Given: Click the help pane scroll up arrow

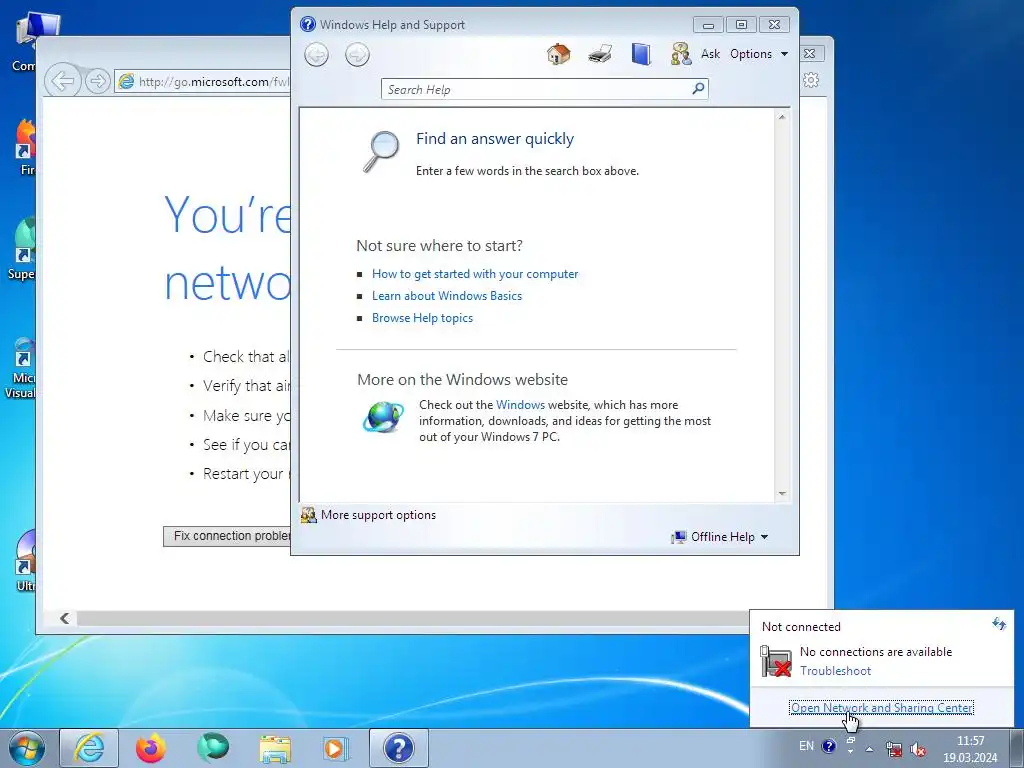Looking at the screenshot, I should pyautogui.click(x=782, y=118).
